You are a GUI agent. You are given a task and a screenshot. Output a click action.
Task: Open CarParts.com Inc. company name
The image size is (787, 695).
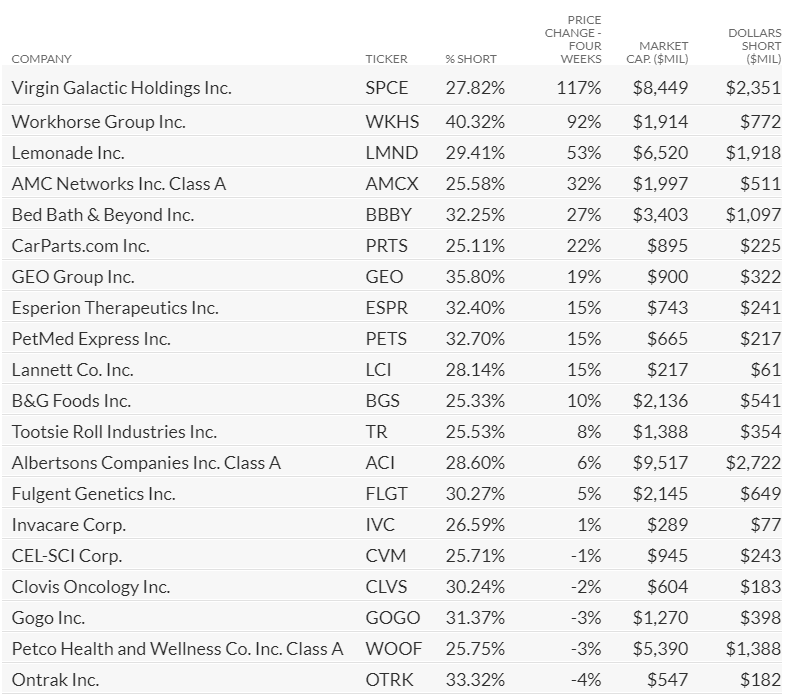(80, 246)
